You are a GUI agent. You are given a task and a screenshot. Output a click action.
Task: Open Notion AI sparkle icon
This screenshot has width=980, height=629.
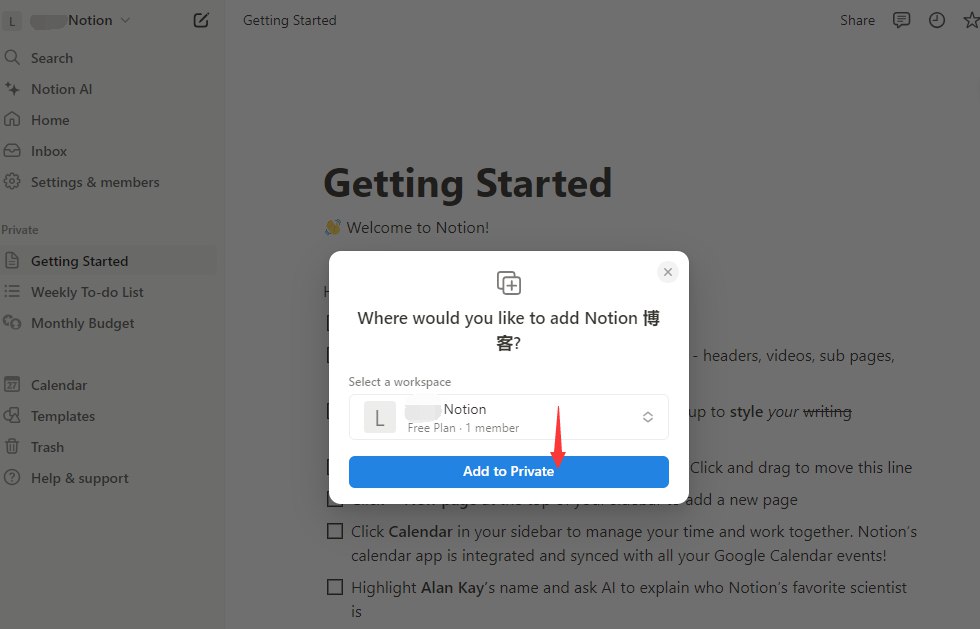click(12, 89)
